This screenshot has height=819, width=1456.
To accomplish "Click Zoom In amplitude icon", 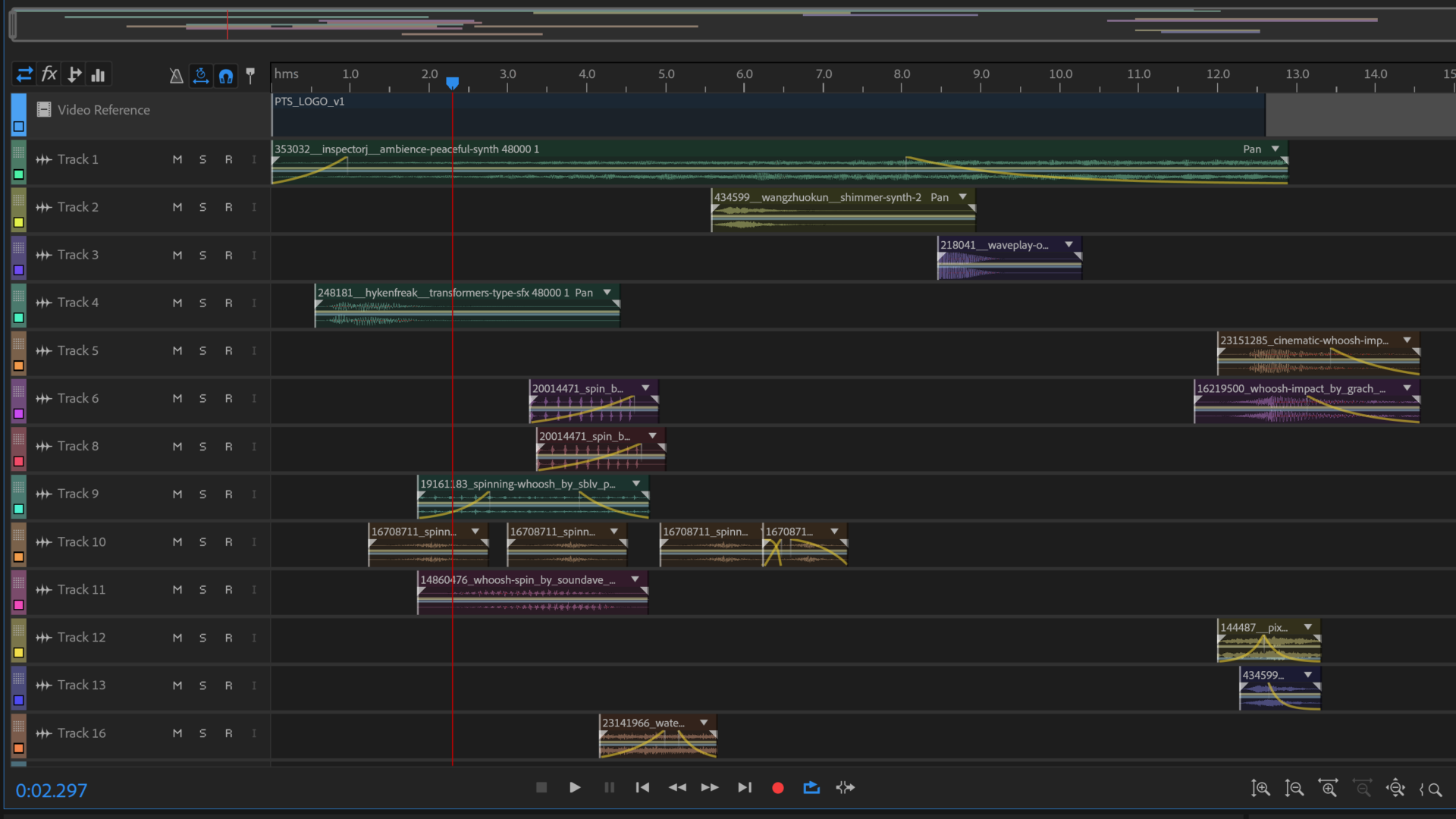I will (1260, 789).
